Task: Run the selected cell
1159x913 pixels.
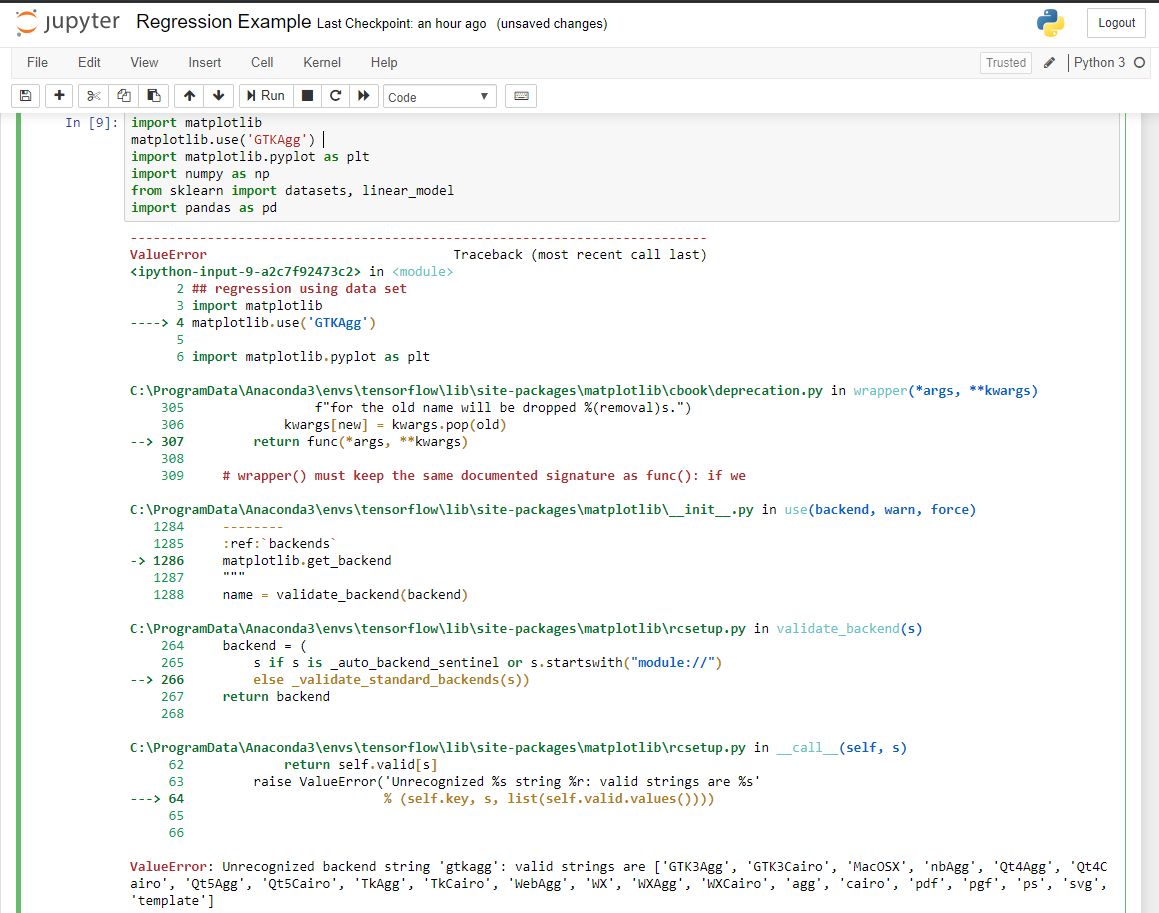Action: (266, 96)
